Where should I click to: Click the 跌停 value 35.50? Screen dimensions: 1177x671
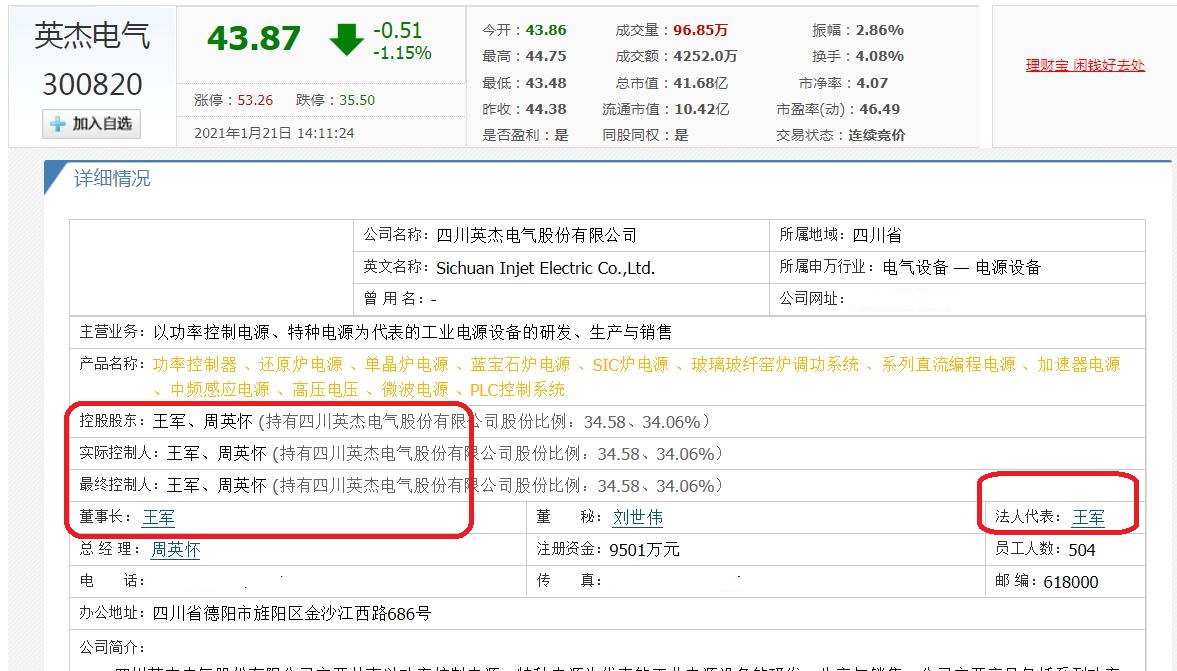[x=357, y=101]
